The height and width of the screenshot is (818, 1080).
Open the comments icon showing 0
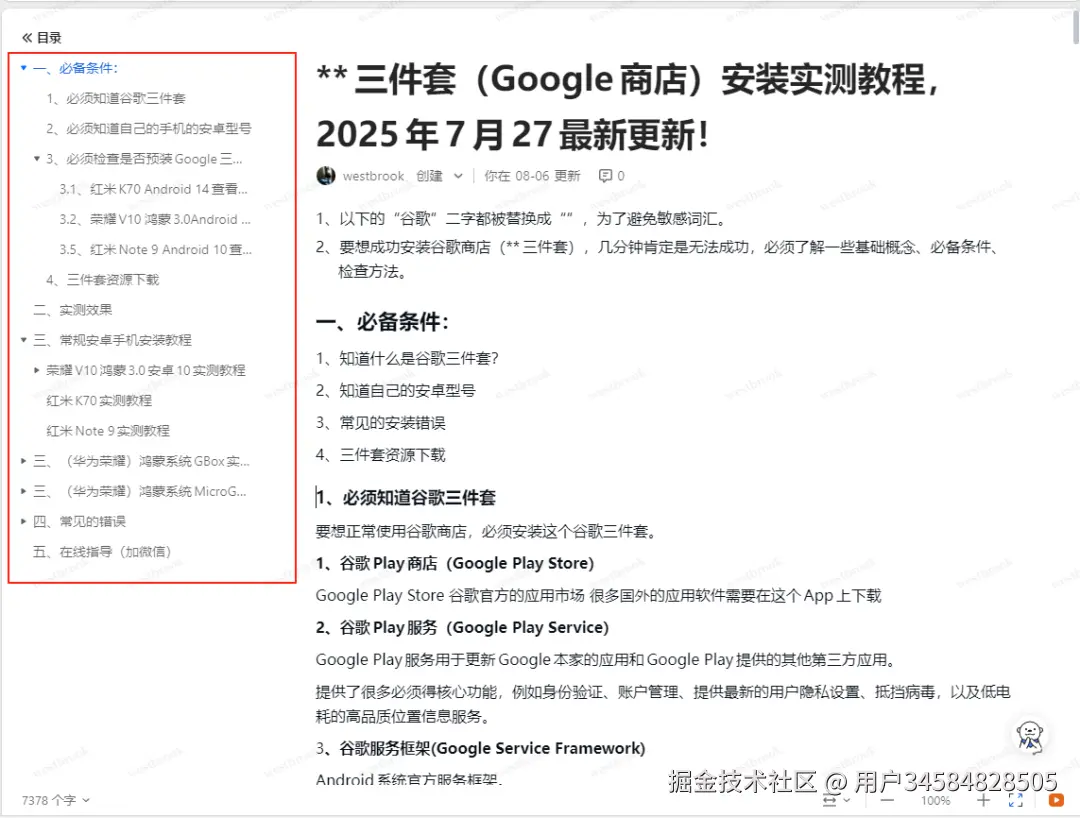pos(605,176)
